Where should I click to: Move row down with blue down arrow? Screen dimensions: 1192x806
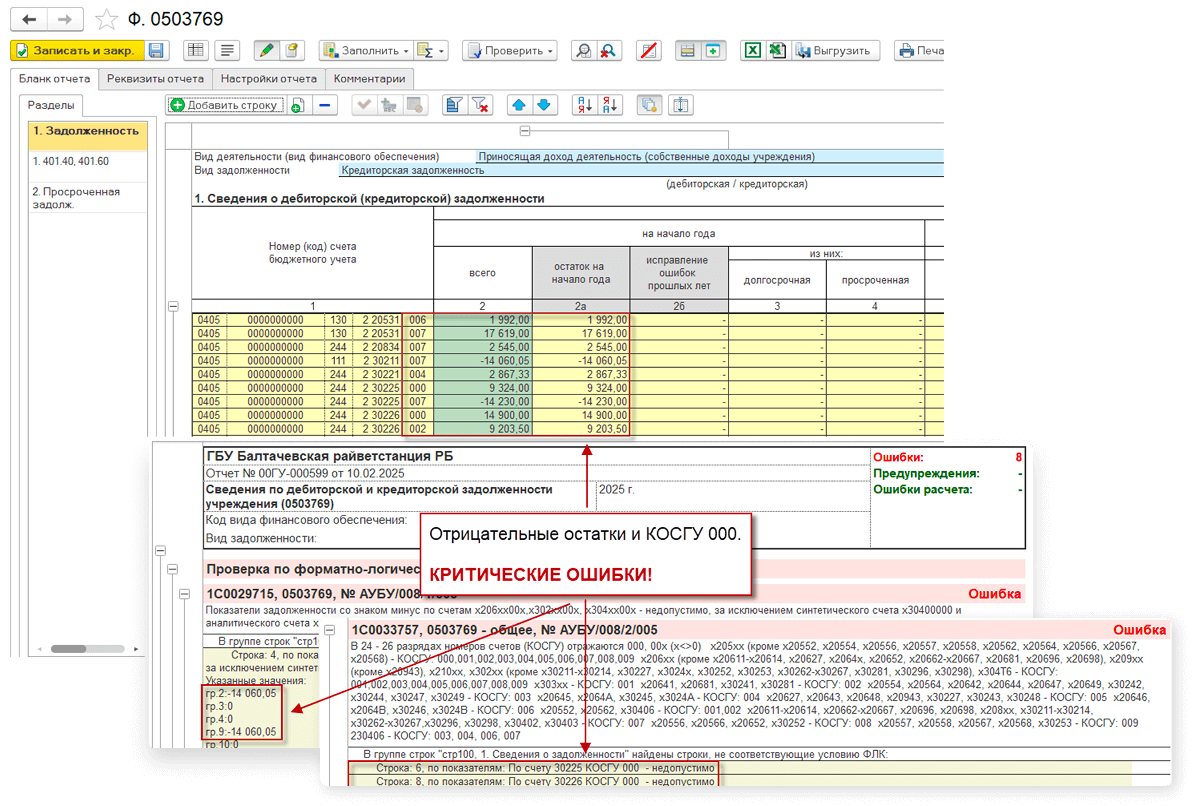point(543,104)
